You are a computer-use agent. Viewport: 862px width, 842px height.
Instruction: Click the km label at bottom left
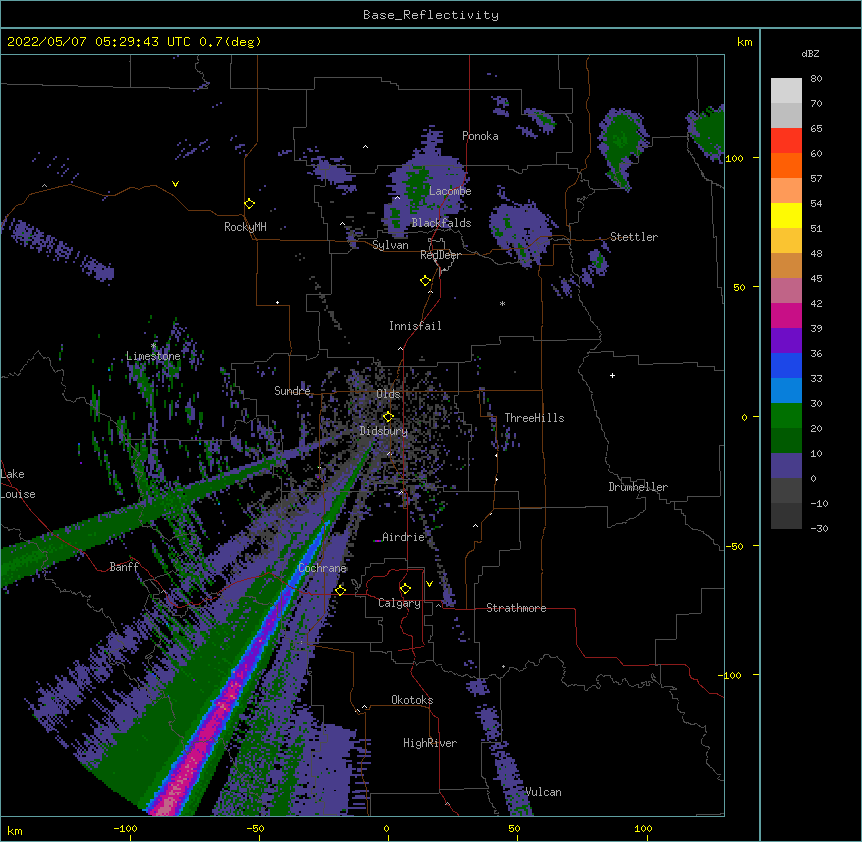pos(15,830)
